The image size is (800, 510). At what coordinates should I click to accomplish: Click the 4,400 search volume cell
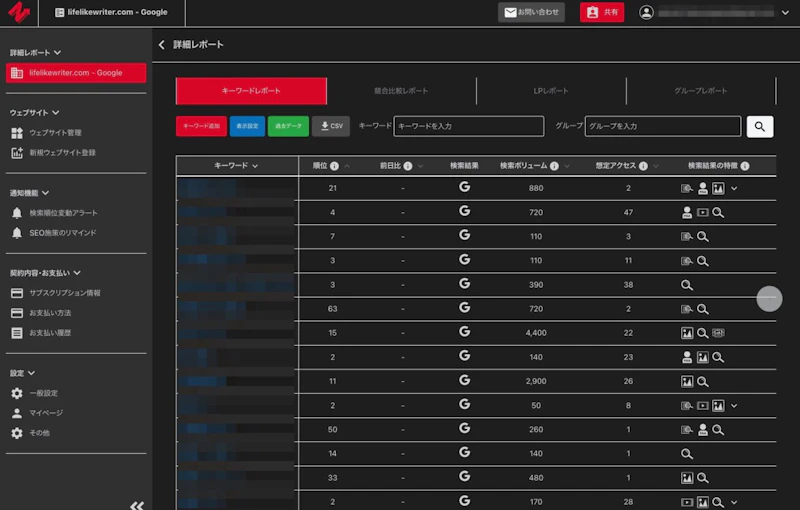[536, 333]
